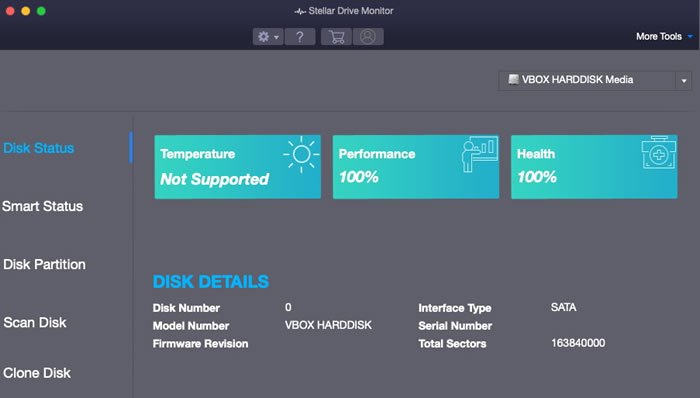Click the yellow minimize window button
The image size is (700, 398).
pyautogui.click(x=26, y=11)
